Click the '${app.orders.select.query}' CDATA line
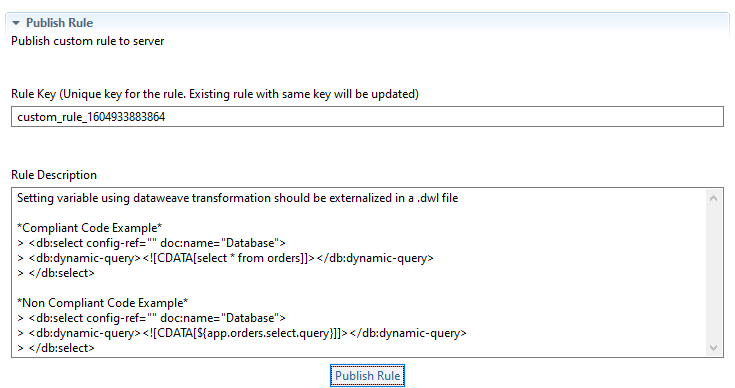The height and width of the screenshot is (388, 735). 242,333
